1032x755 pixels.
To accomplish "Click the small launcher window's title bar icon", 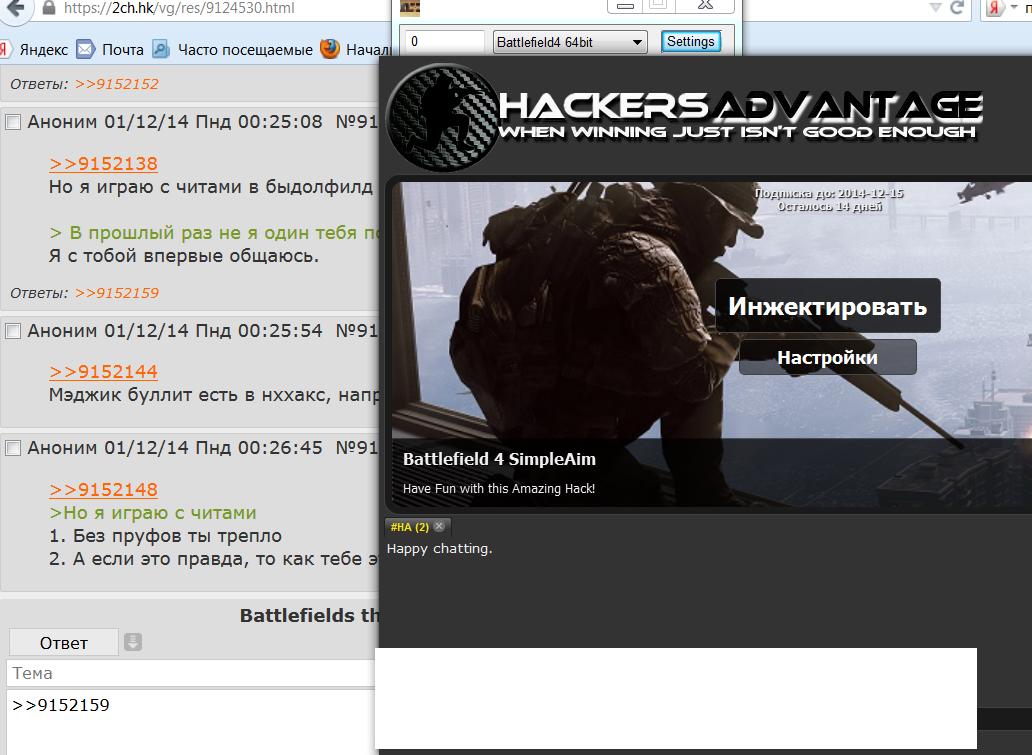I will 409,8.
